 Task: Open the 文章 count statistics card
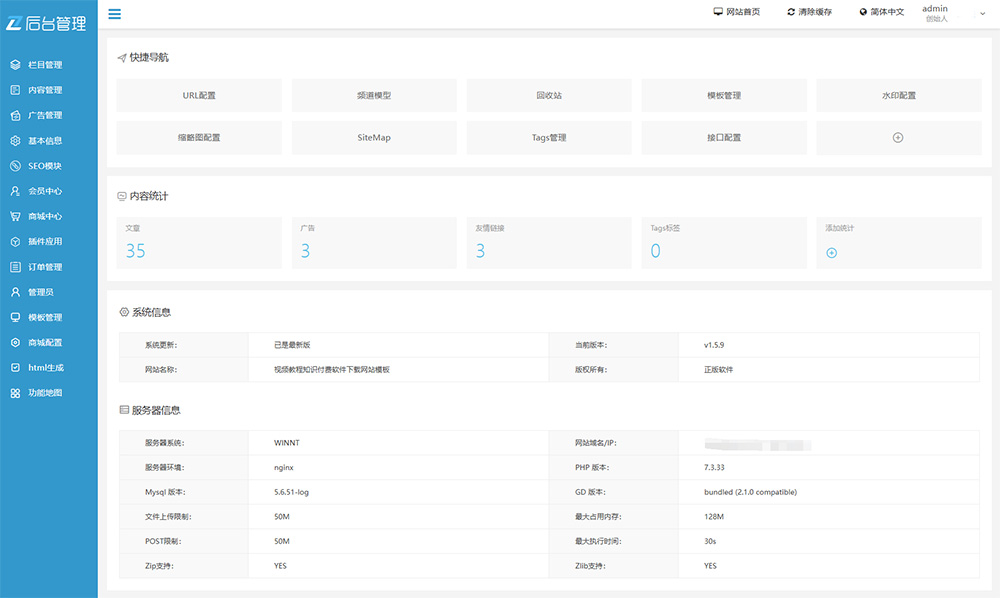point(199,243)
